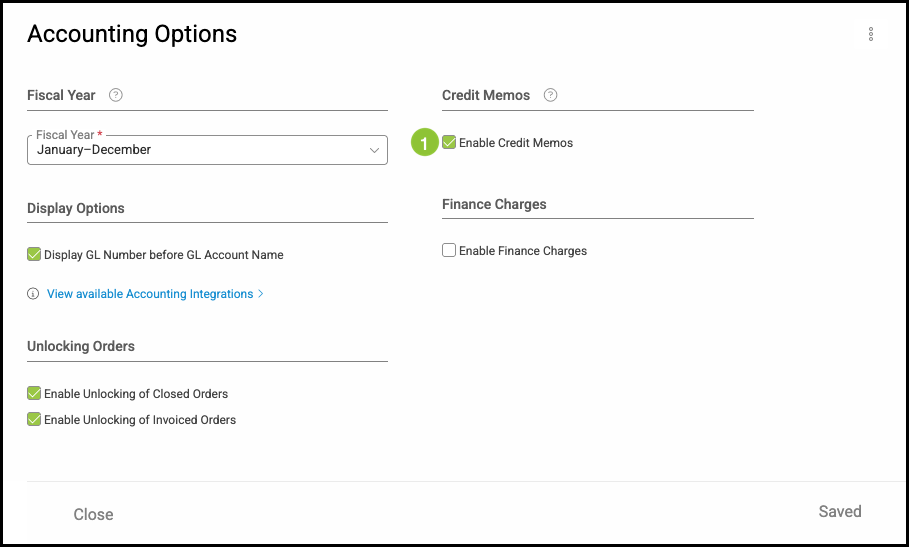Open the three-dot more options menu

coord(871,35)
